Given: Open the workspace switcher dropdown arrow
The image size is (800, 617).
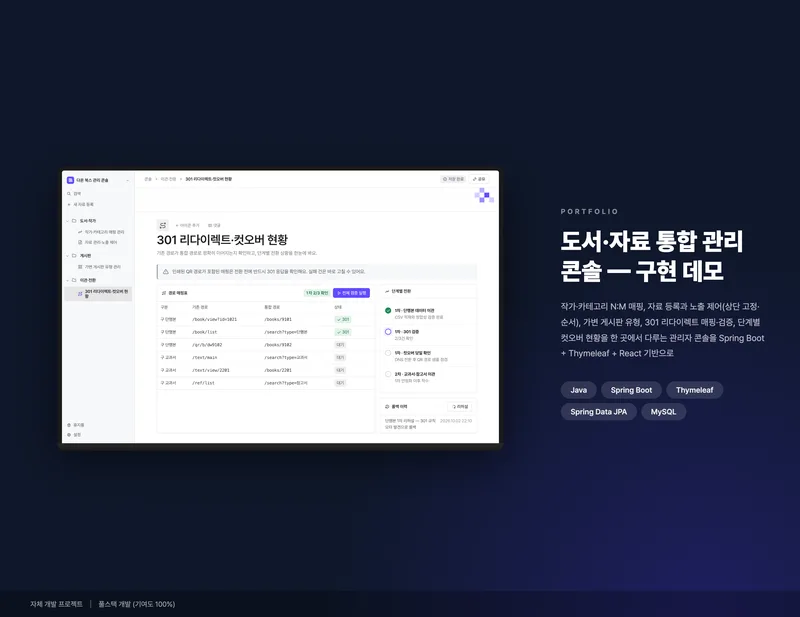Looking at the screenshot, I should click(x=128, y=180).
